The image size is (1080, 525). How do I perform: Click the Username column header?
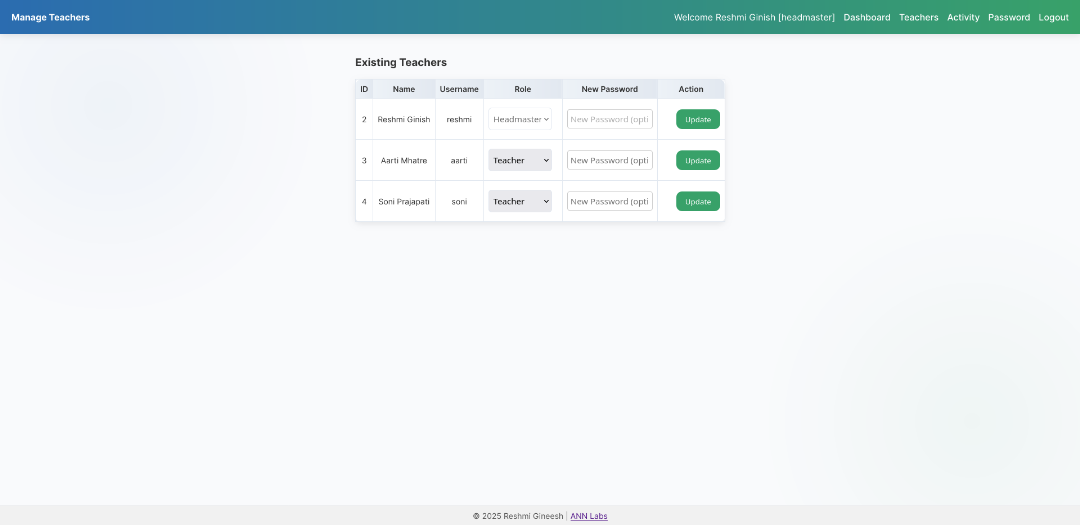click(459, 89)
